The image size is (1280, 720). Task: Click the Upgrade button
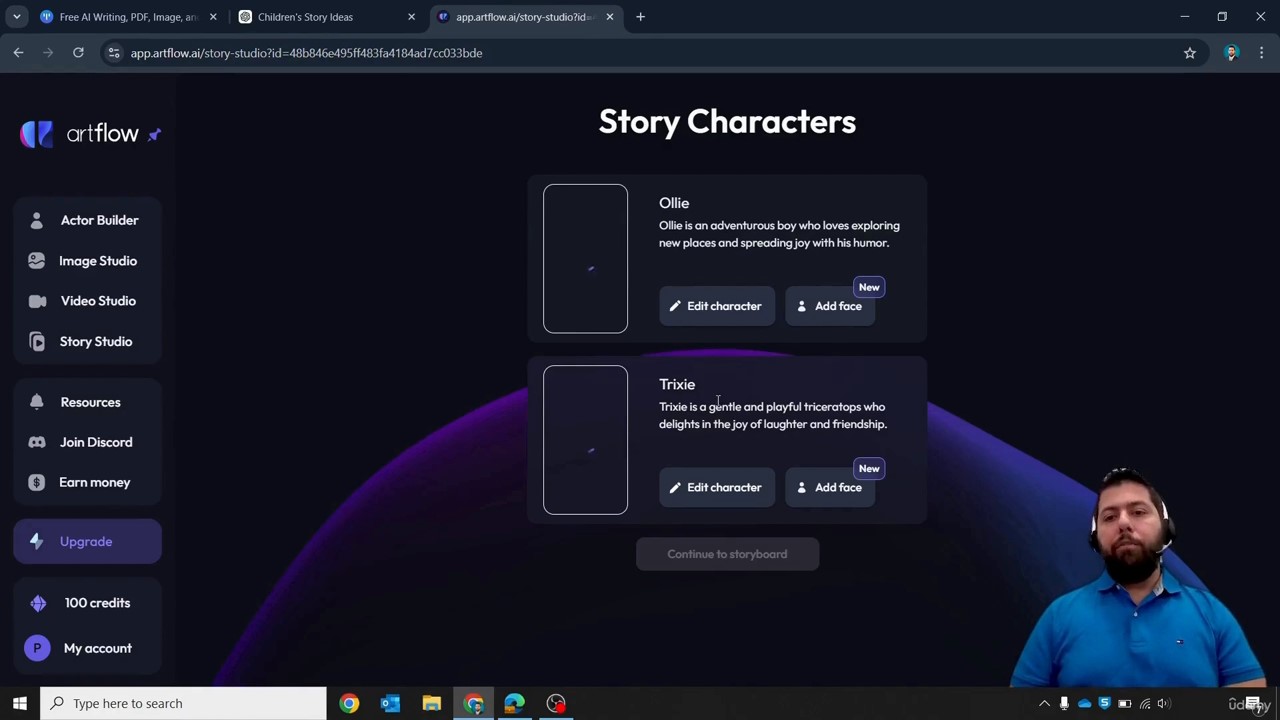[x=87, y=542]
